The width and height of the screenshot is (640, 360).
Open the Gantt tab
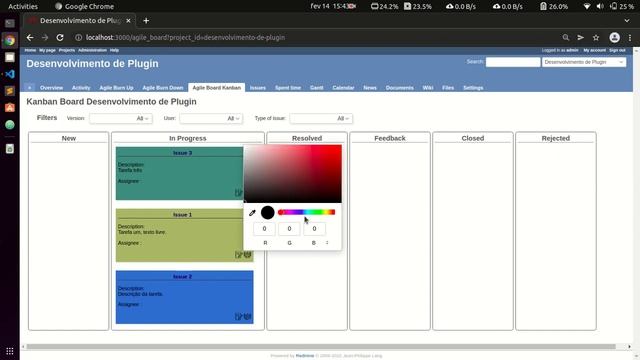(x=316, y=88)
